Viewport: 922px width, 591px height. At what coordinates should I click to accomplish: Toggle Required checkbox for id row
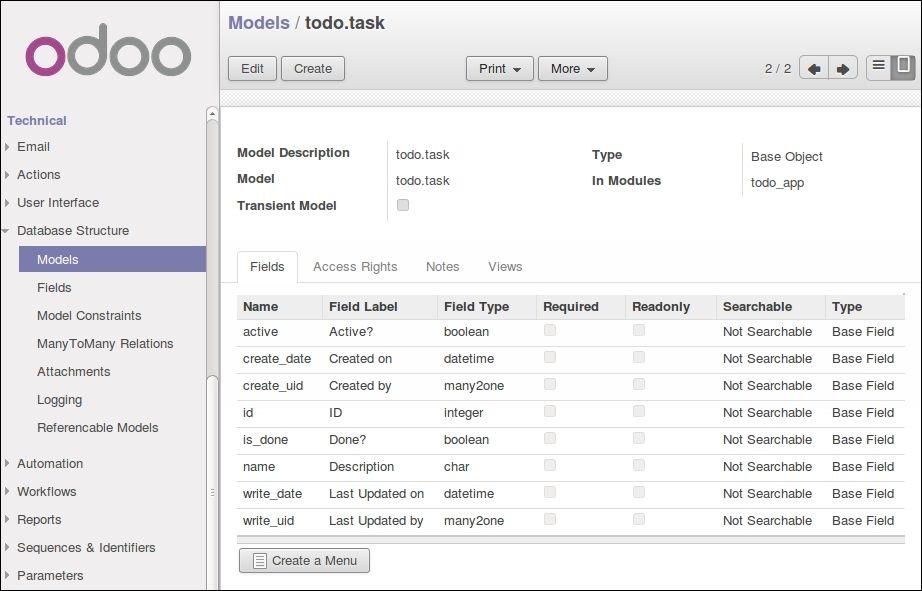[550, 412]
